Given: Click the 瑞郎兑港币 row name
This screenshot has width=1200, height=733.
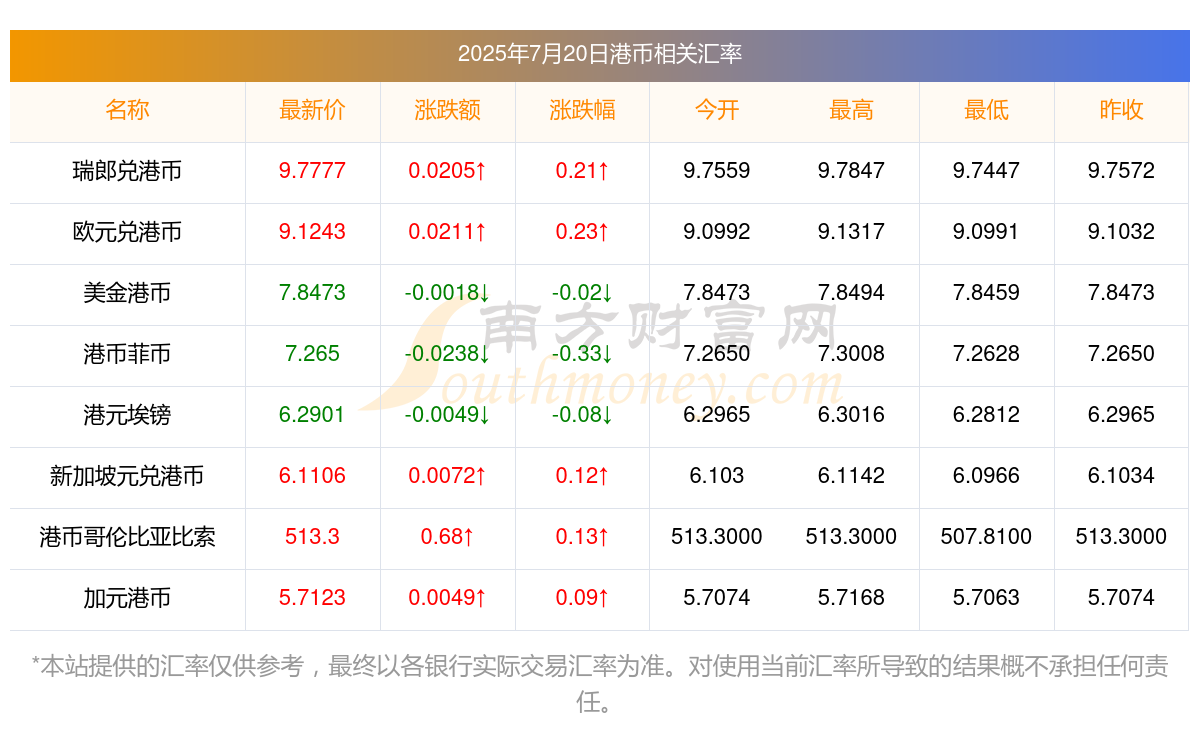Looking at the screenshot, I should (127, 171).
